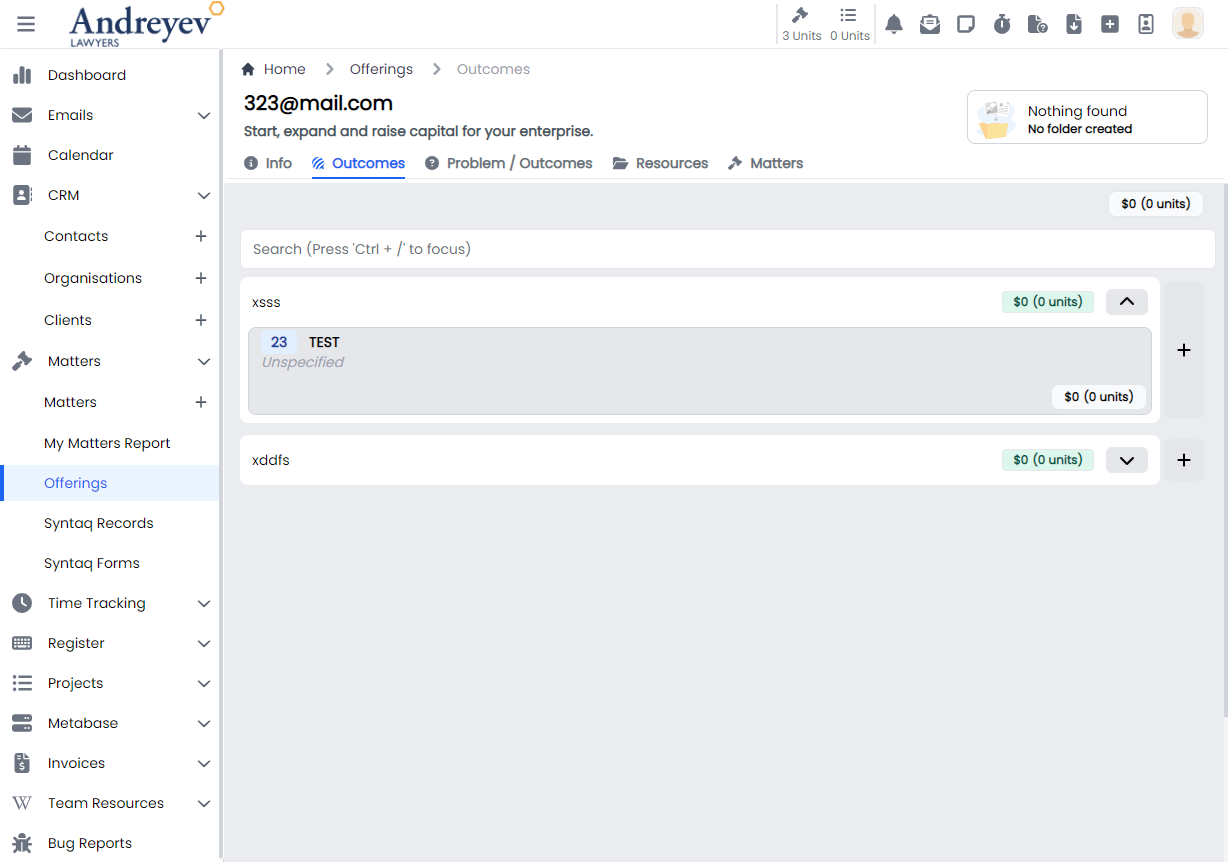Open the notifications bell
Image resolution: width=1228 pixels, height=862 pixels.
point(894,24)
